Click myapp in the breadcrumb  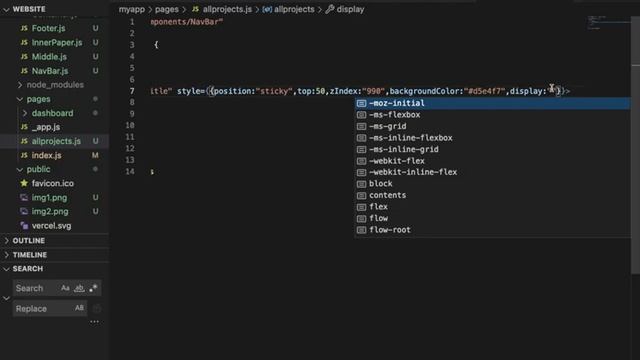[x=131, y=9]
